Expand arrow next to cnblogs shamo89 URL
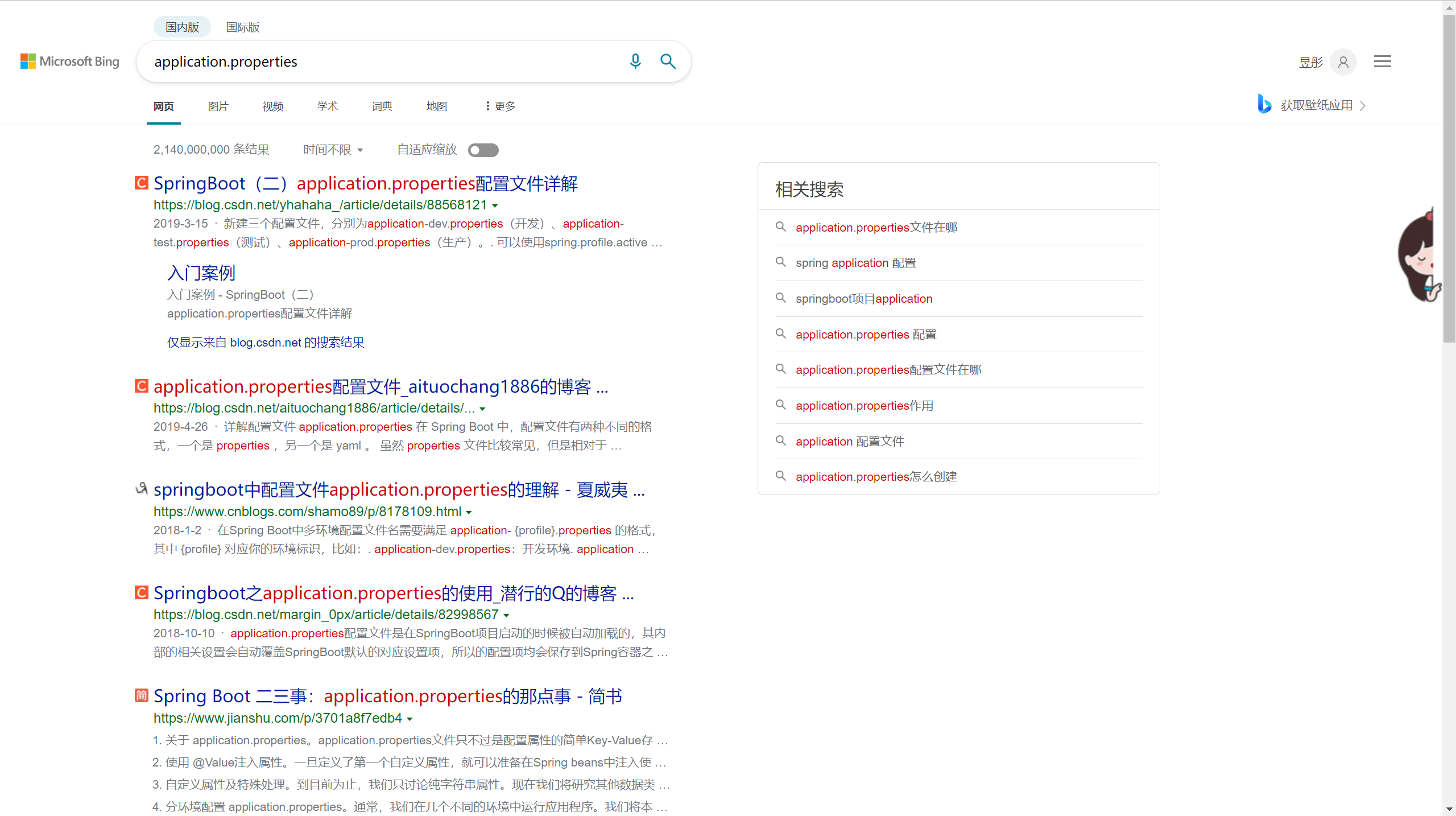1456x816 pixels. 469,512
